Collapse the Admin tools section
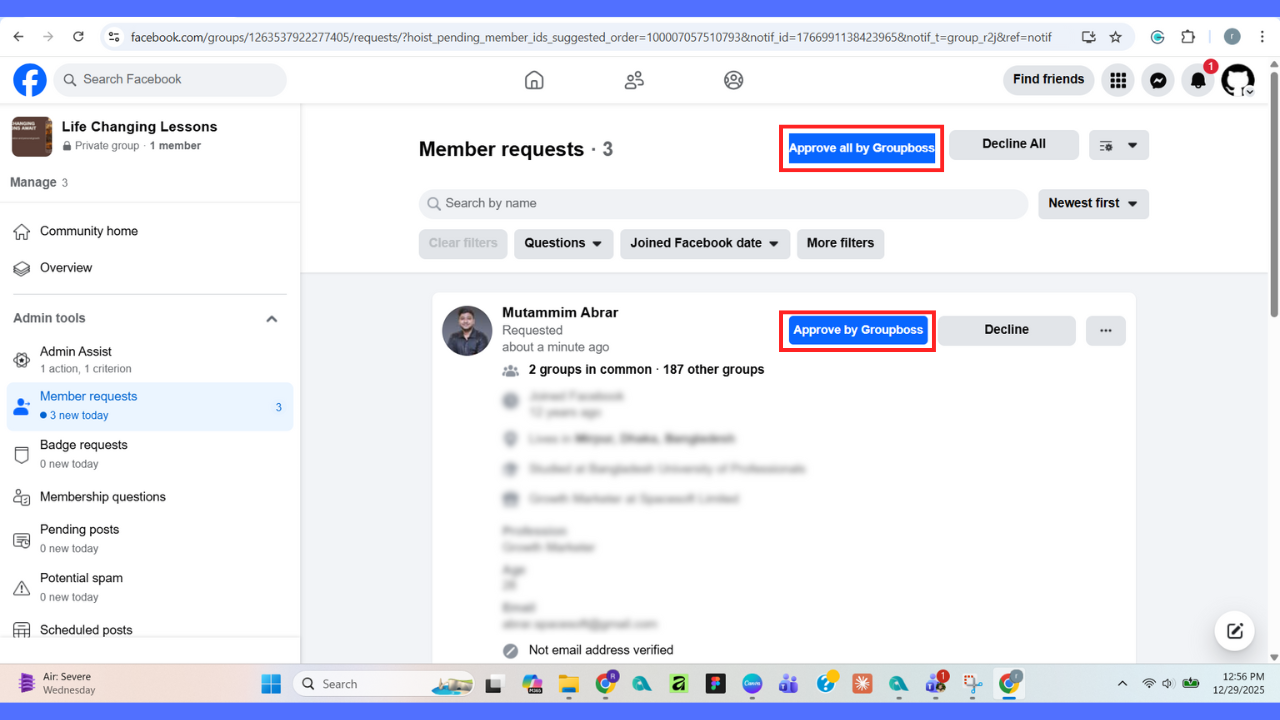The image size is (1280, 720). pyautogui.click(x=271, y=319)
